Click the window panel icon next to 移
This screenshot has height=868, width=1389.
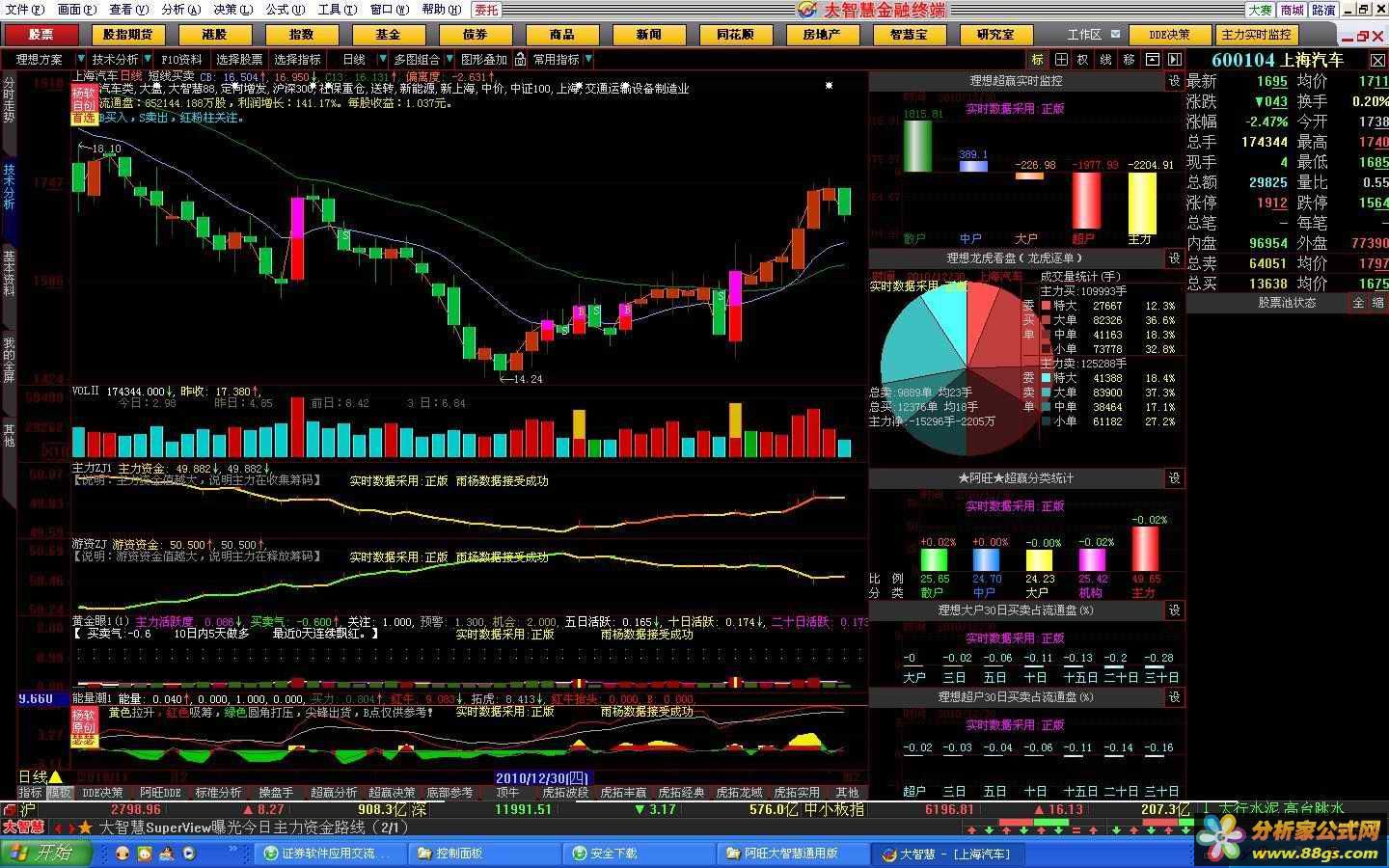(x=1151, y=59)
